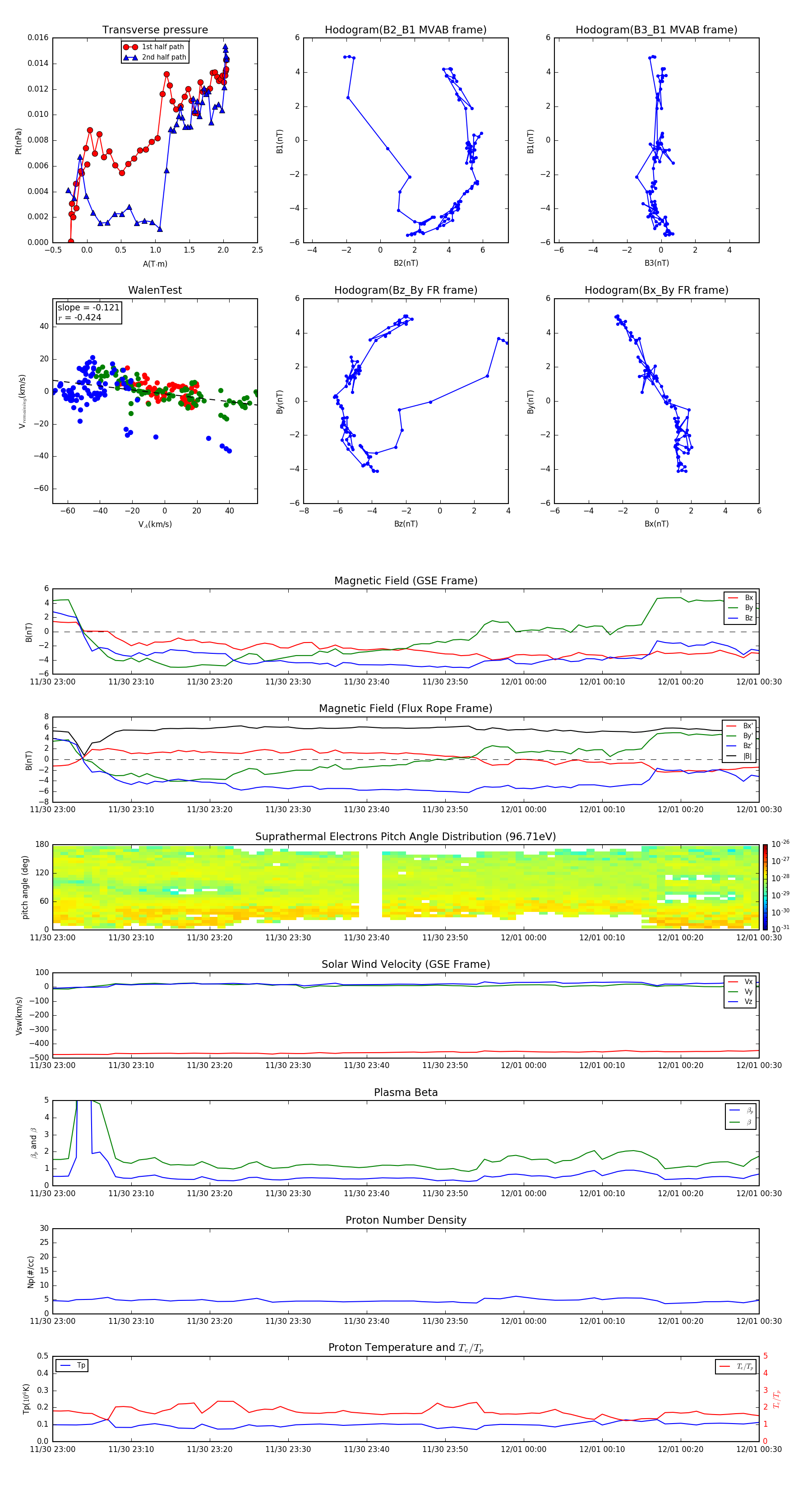The width and height of the screenshot is (812, 1489).
Task: Click the 'Bz(nT)' x-axis label
Action: (406, 524)
